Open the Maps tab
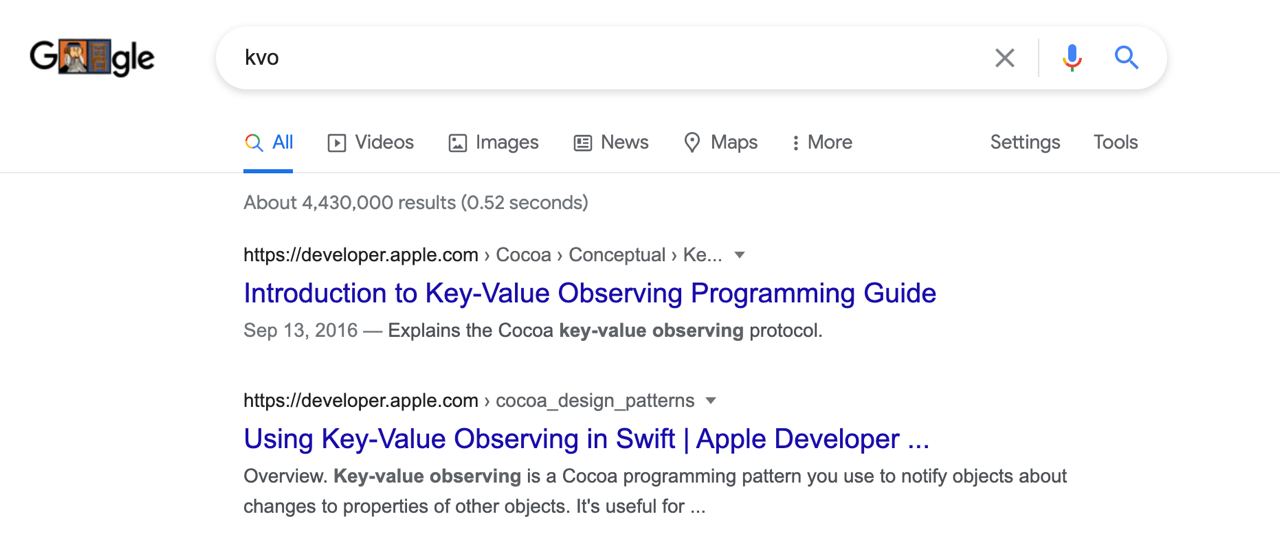The image size is (1280, 550). click(721, 142)
